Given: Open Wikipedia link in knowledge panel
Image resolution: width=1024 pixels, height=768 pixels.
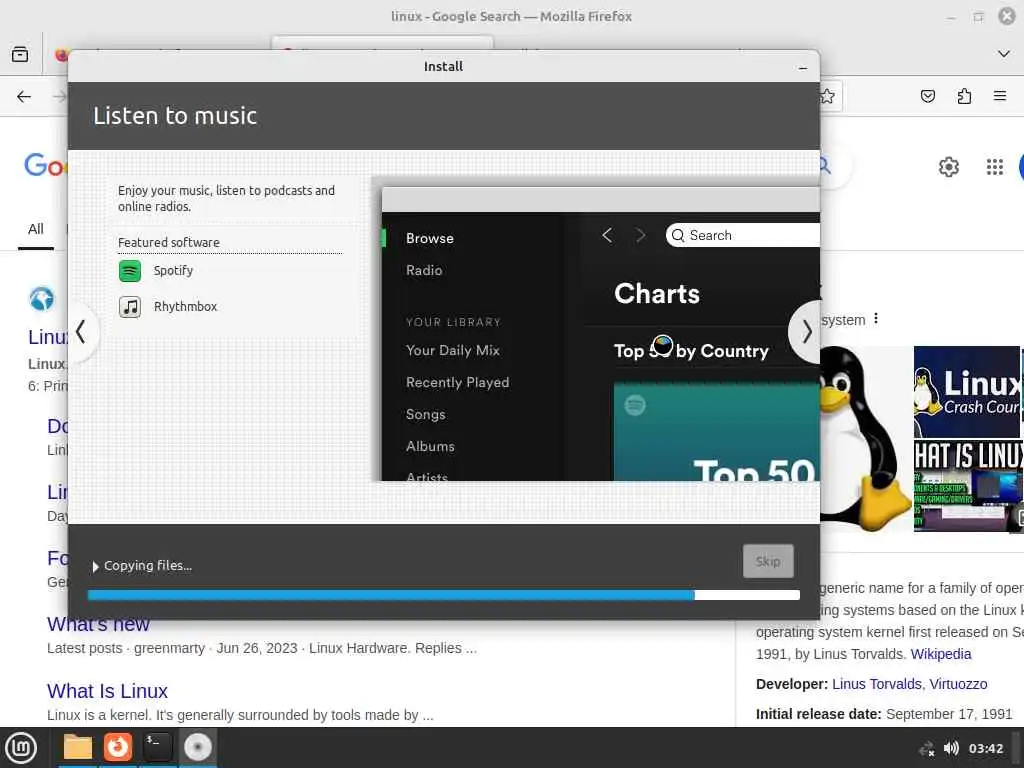Looking at the screenshot, I should (940, 654).
